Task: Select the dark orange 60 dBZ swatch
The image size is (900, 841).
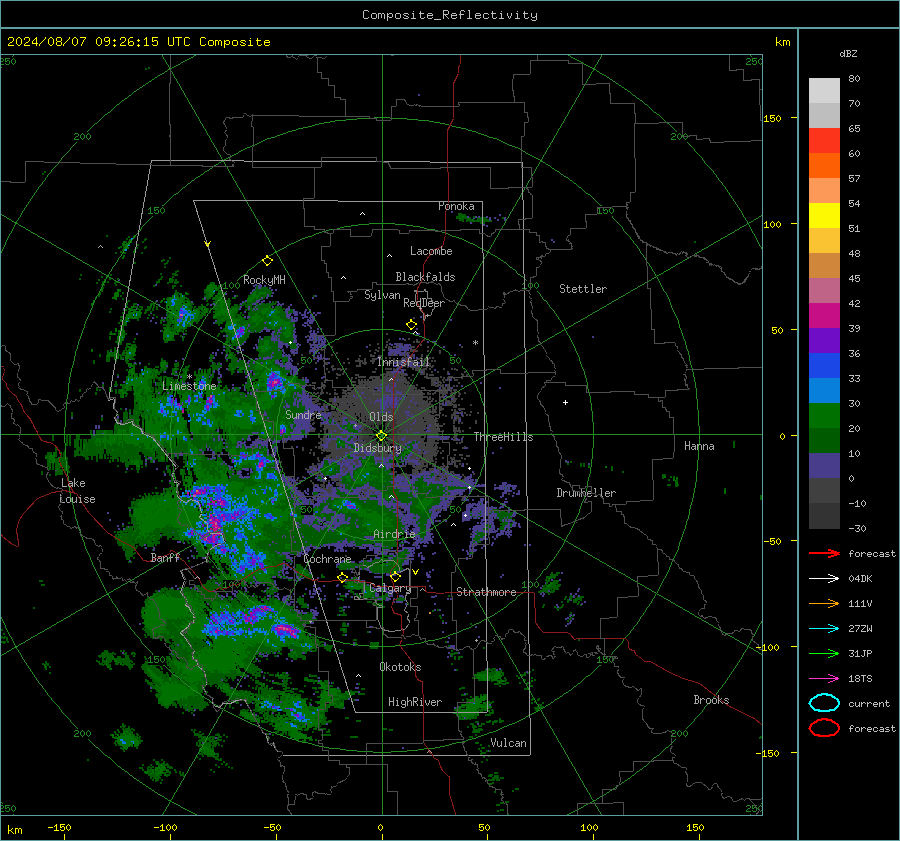Action: [824, 165]
